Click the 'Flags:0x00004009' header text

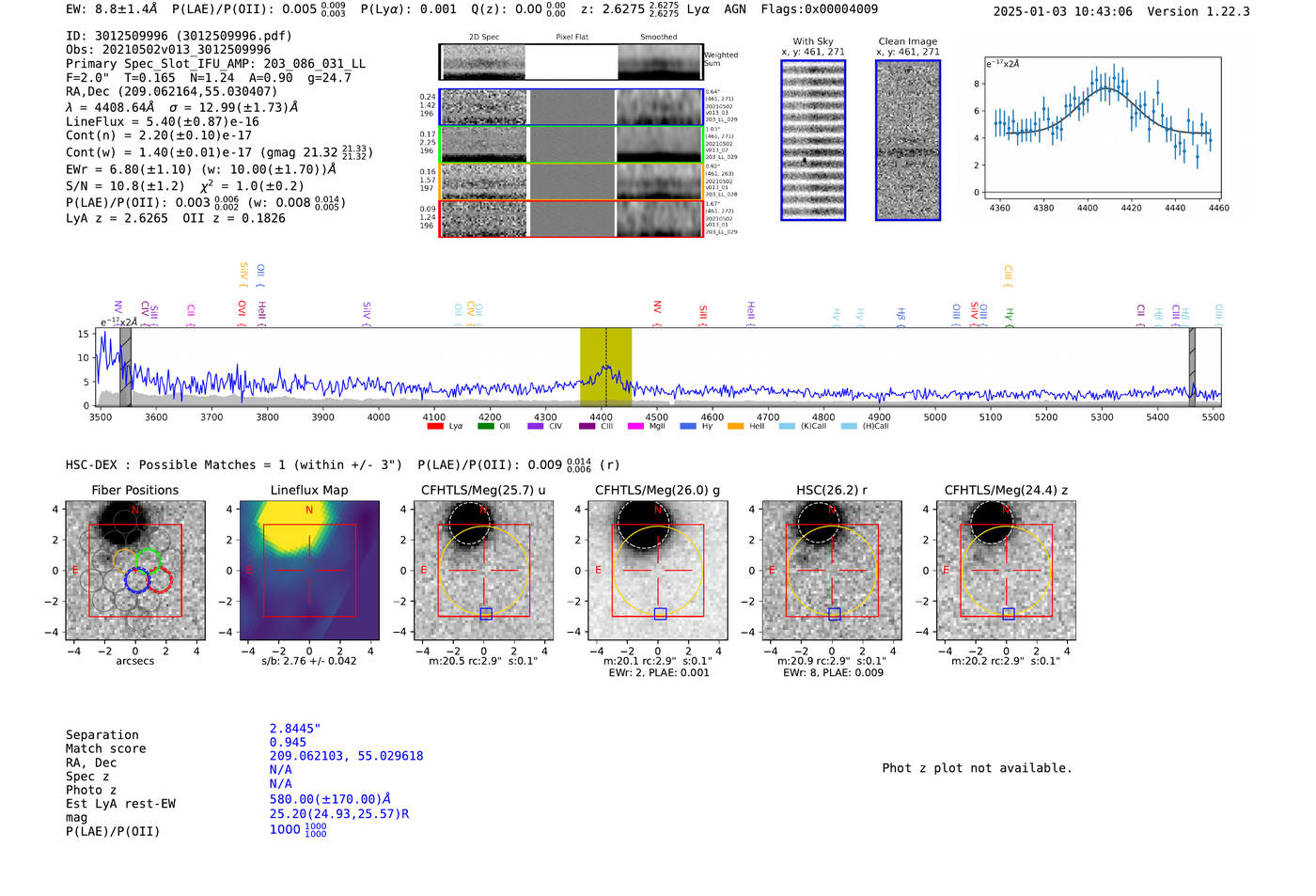pos(820,9)
